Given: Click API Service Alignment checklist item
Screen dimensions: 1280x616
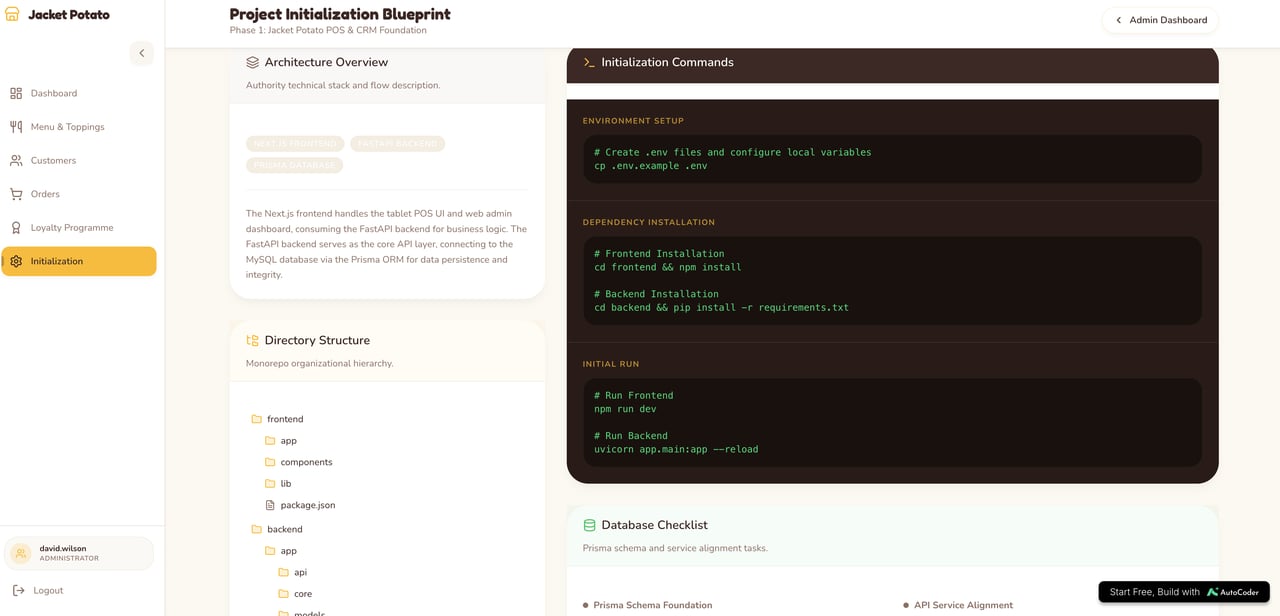Looking at the screenshot, I should click(x=959, y=605).
